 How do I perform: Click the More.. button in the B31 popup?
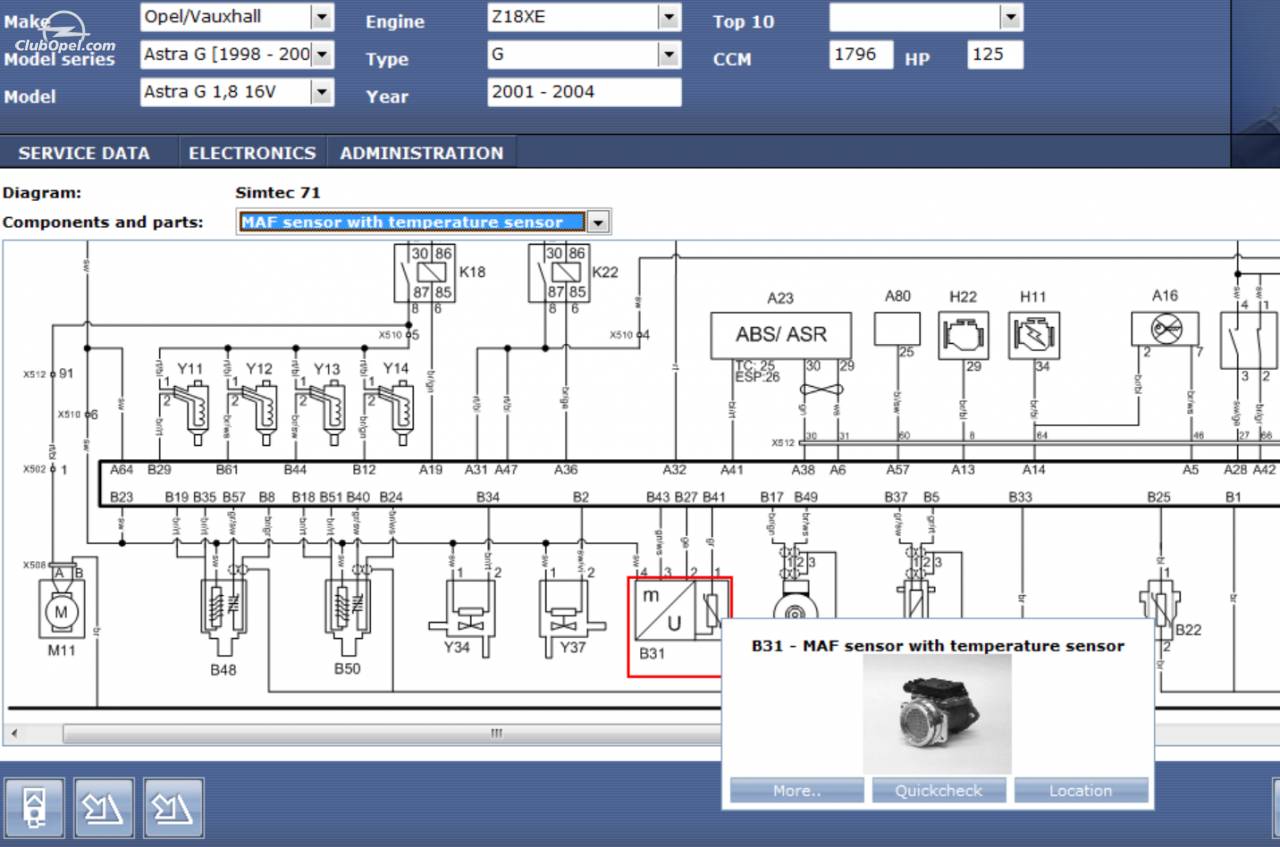coord(797,790)
